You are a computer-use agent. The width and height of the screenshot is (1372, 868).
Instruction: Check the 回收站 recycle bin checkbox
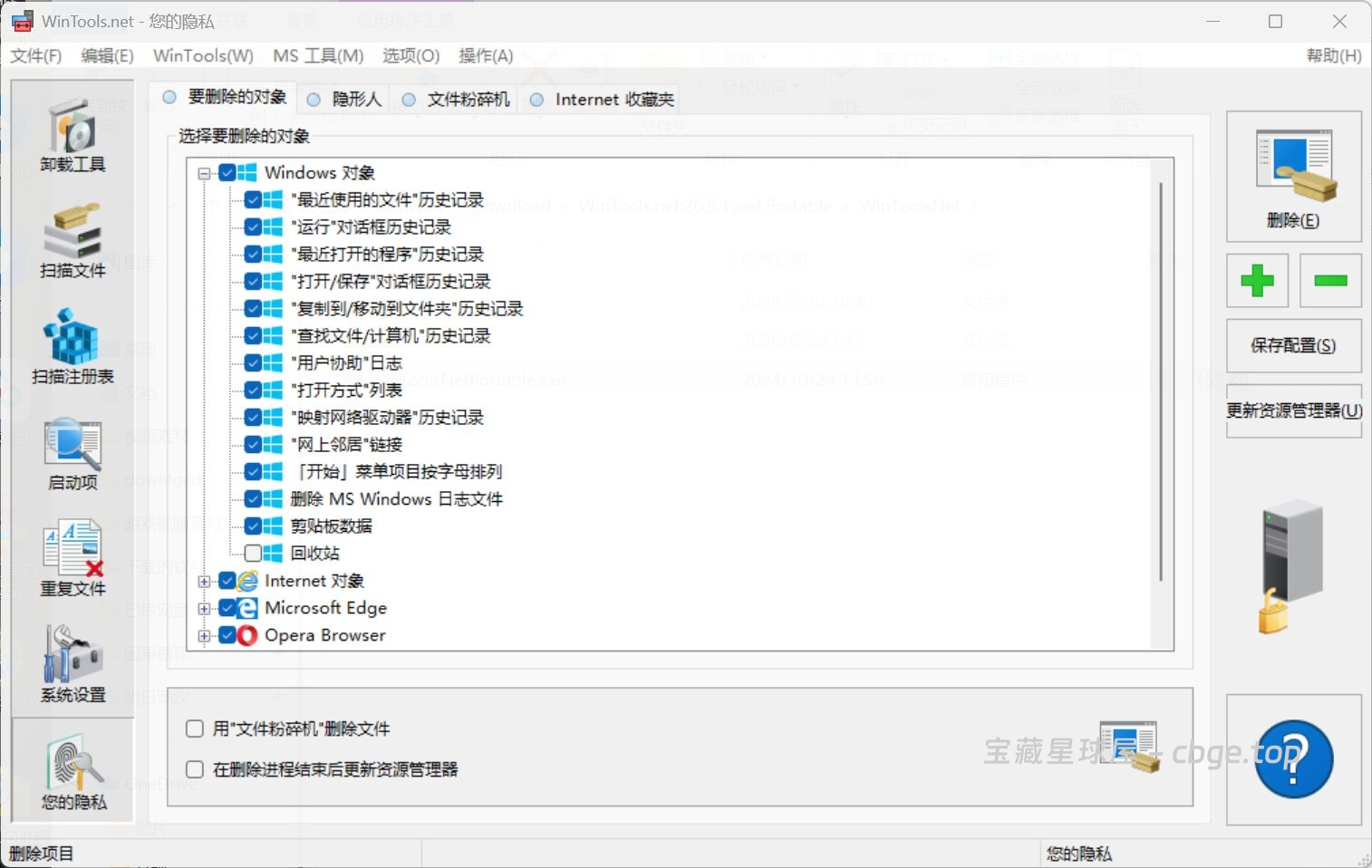253,554
